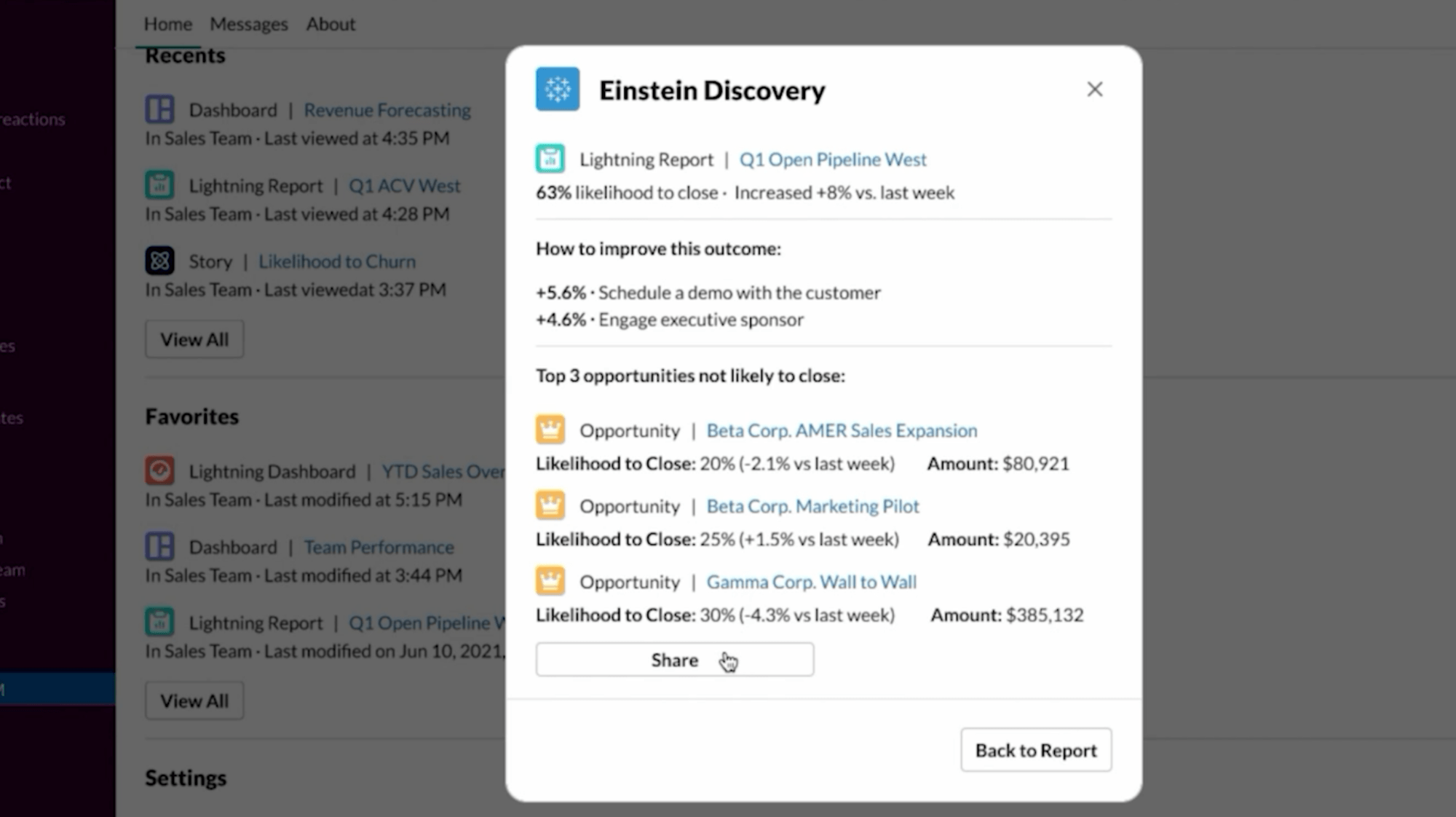The height and width of the screenshot is (817, 1456).
Task: Open the Beta Corp. AMER Sales Expansion link
Action: (x=842, y=430)
